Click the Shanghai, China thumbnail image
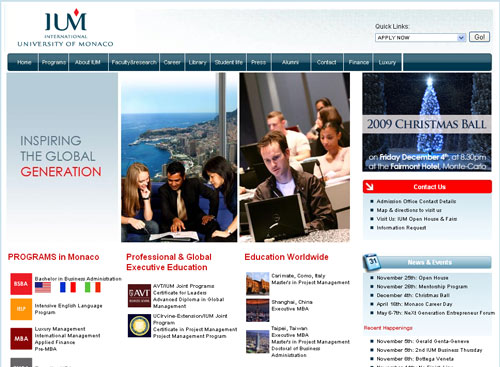Image resolution: width=500 pixels, height=367 pixels. click(257, 310)
